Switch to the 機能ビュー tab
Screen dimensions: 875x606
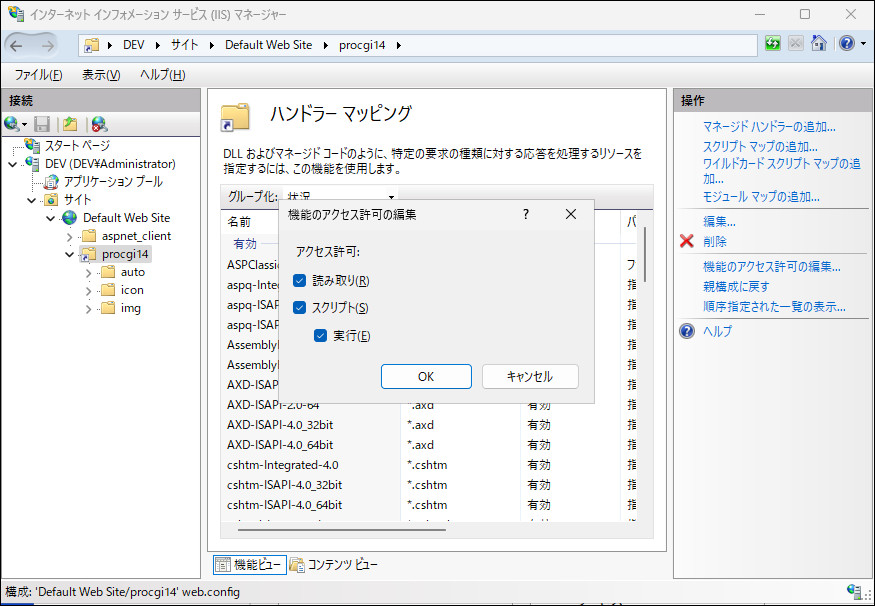pos(250,565)
